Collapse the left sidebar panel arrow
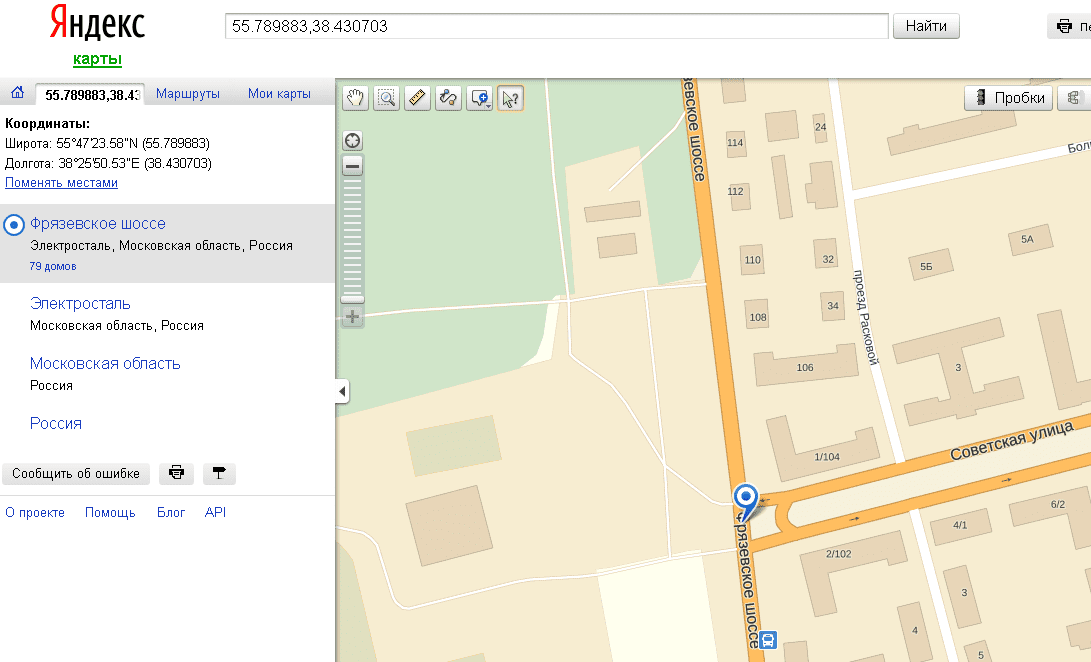The width and height of the screenshot is (1091, 662). click(x=342, y=391)
